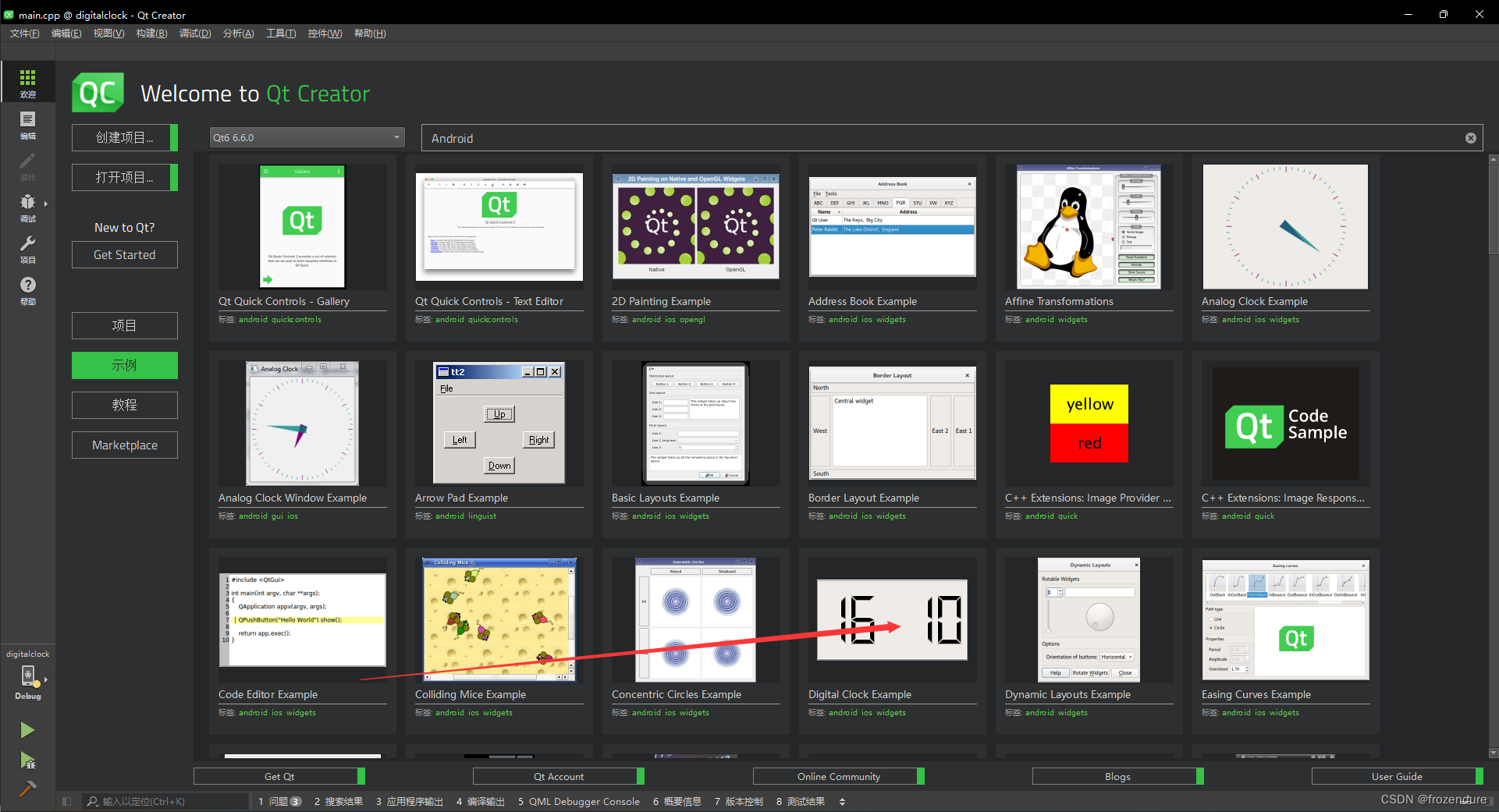Screen dimensions: 1499x812
Task: Click the Get Qt link button
Action: 279,776
